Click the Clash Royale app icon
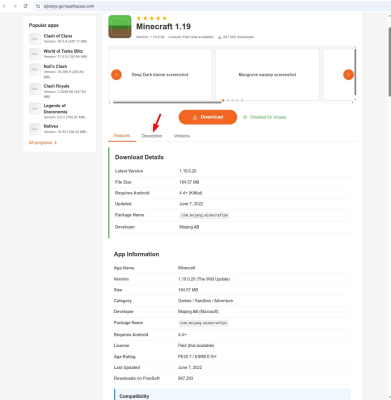391x400 pixels. pos(35,89)
